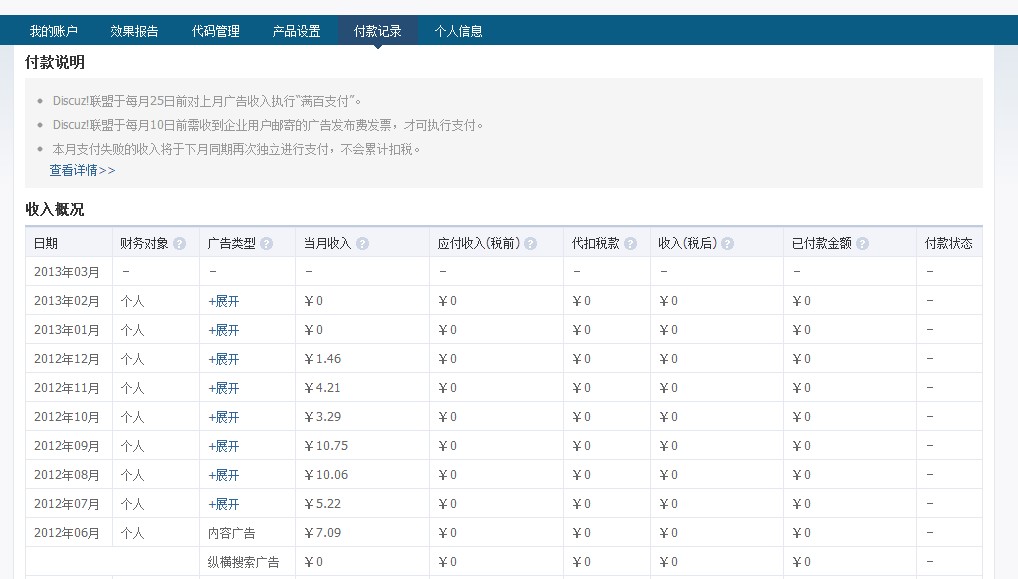The image size is (1018, 579).
Task: Expand the 2012年12月 ad type row
Action: (x=224, y=359)
